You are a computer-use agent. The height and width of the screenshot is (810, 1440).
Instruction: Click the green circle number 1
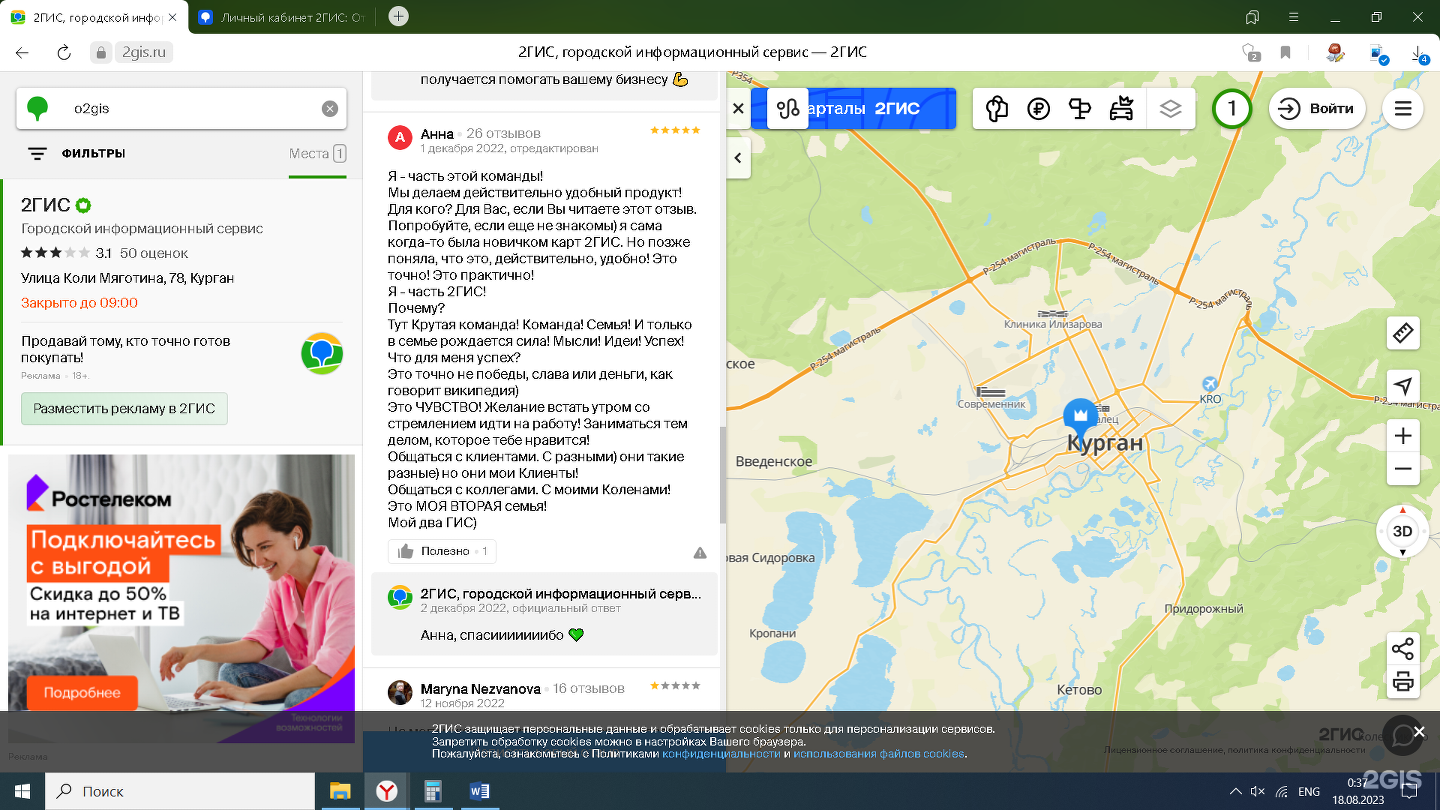click(1232, 109)
